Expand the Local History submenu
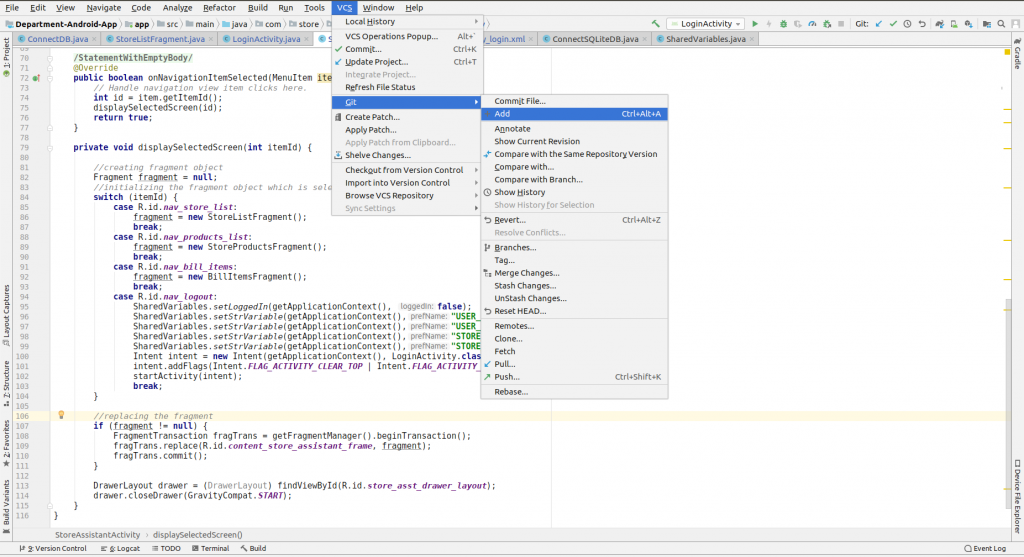 407,22
